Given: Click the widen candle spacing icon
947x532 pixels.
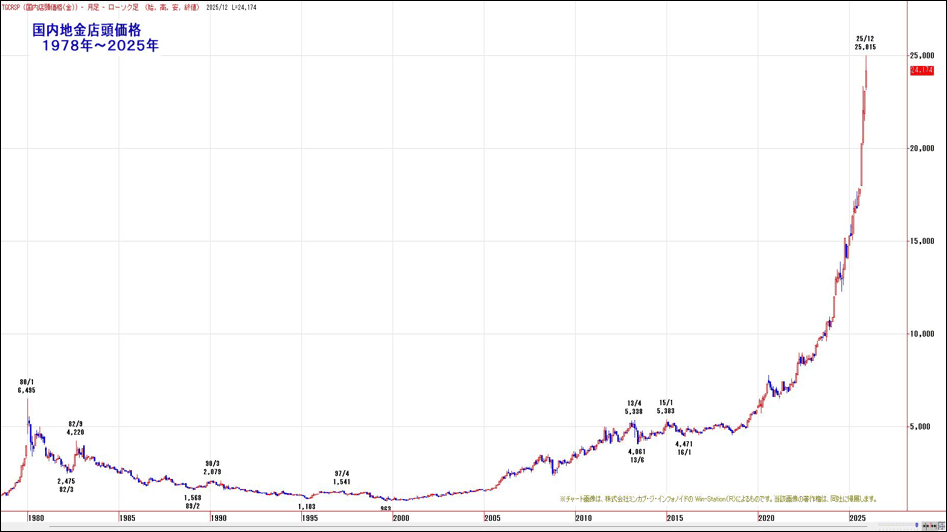Looking at the screenshot, I should [933, 526].
